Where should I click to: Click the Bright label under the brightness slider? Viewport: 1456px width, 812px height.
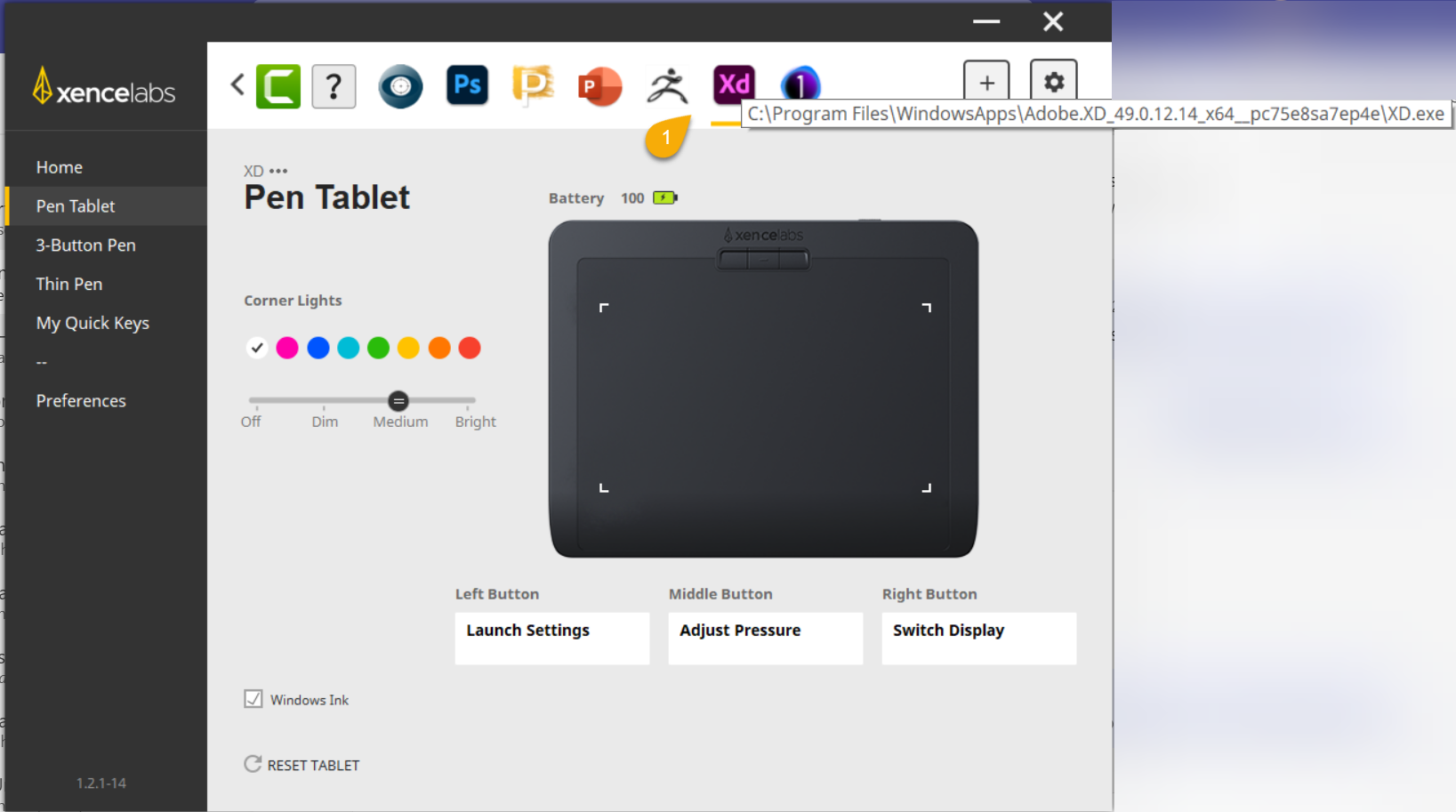click(x=476, y=422)
